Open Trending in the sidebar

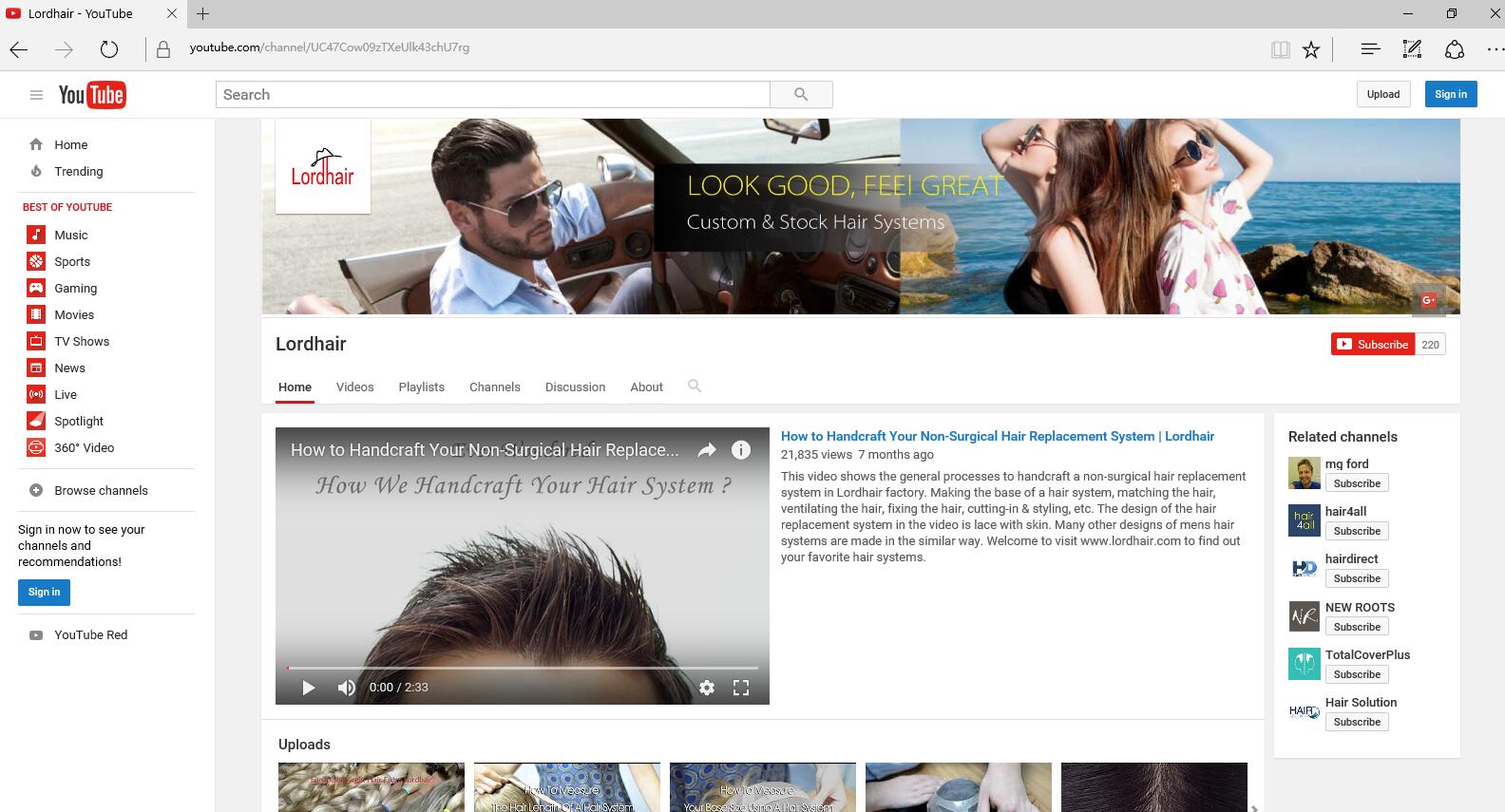tap(78, 171)
